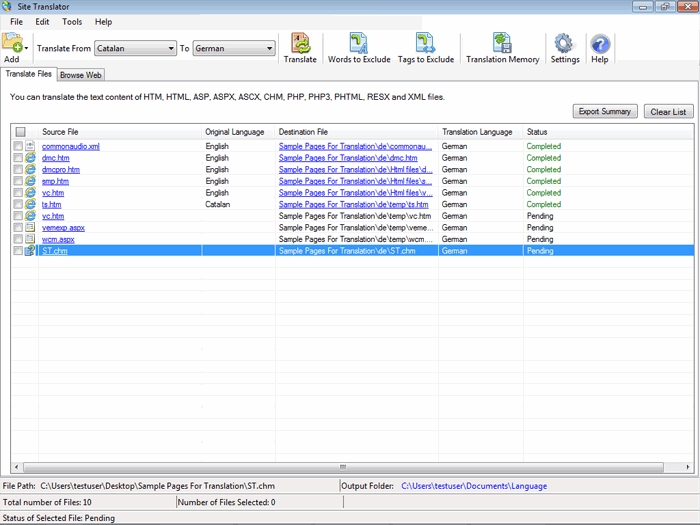
Task: Open Translation Memory tool
Action: (x=503, y=48)
